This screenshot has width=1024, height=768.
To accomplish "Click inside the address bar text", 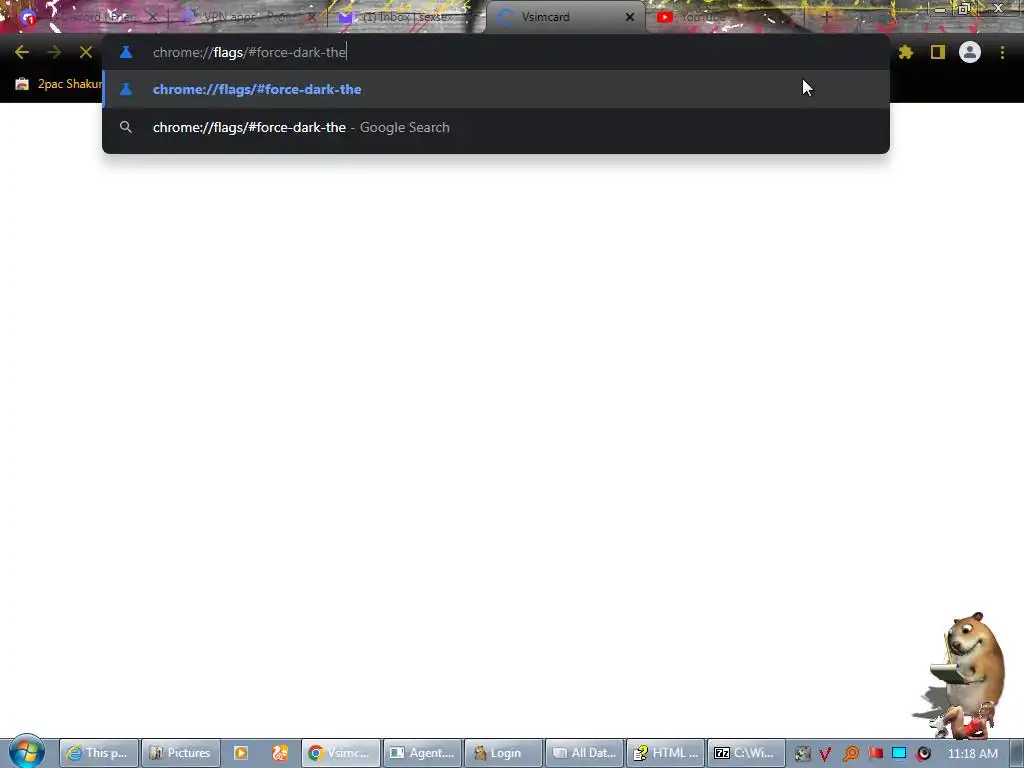I will [249, 52].
